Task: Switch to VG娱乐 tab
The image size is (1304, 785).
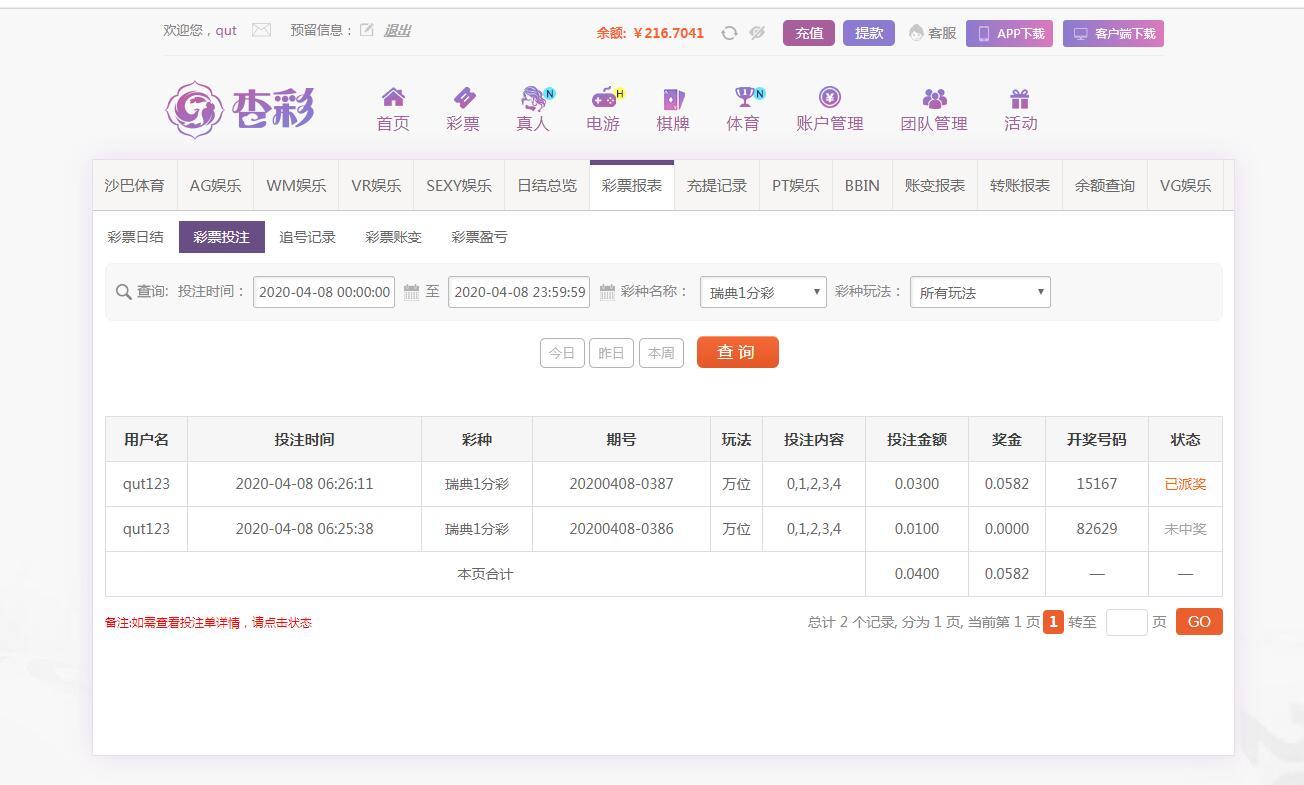Action: [x=1185, y=185]
